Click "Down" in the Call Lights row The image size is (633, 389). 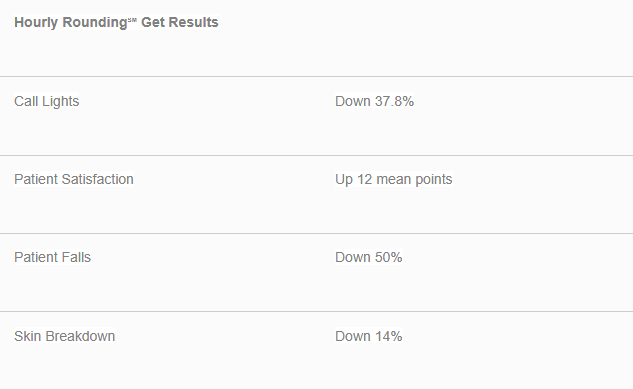[352, 101]
